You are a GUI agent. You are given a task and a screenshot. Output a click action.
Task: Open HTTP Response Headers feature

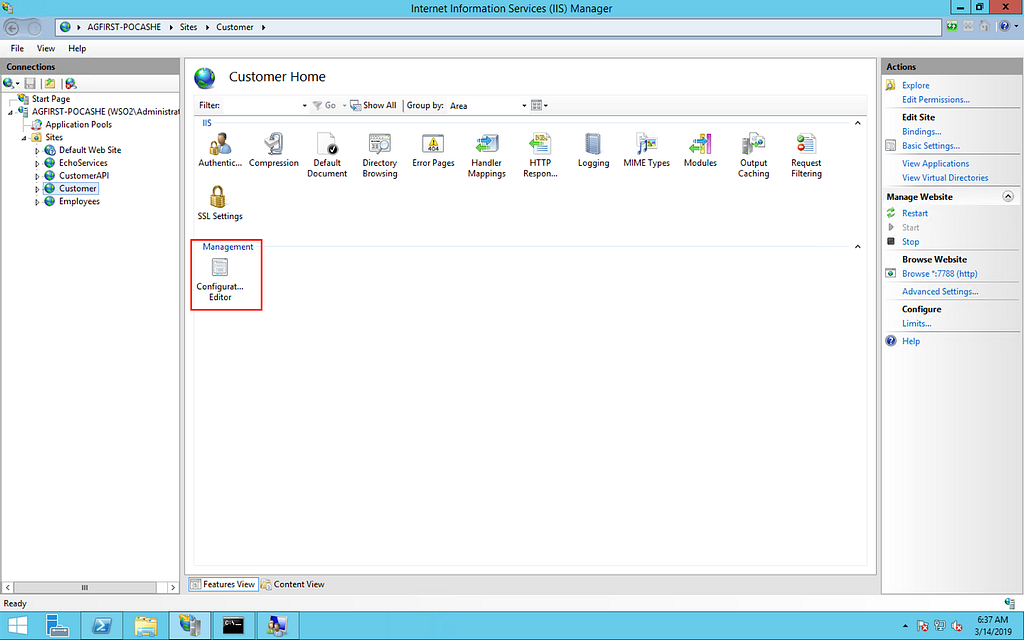point(540,155)
